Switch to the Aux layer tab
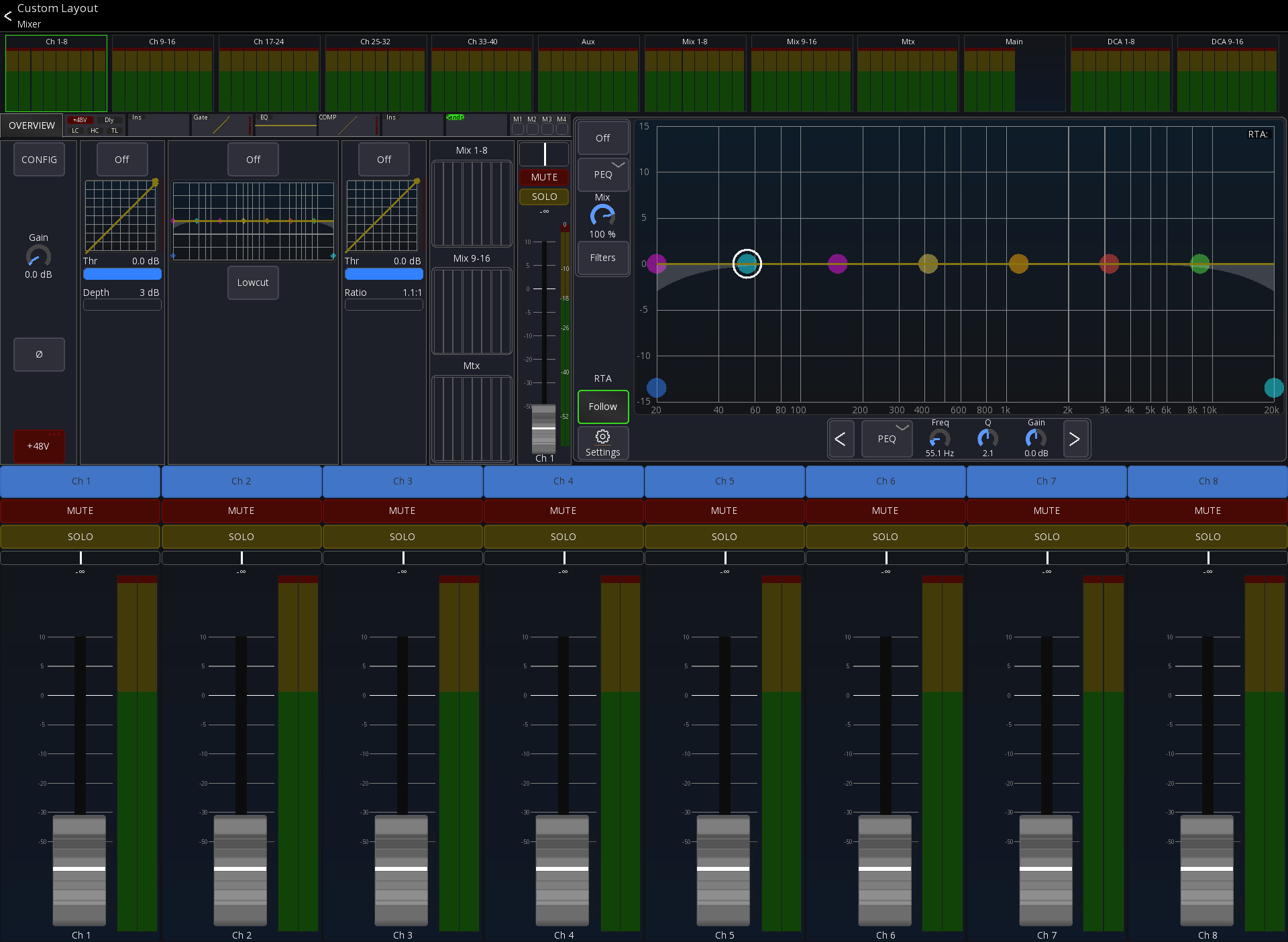 pos(588,73)
